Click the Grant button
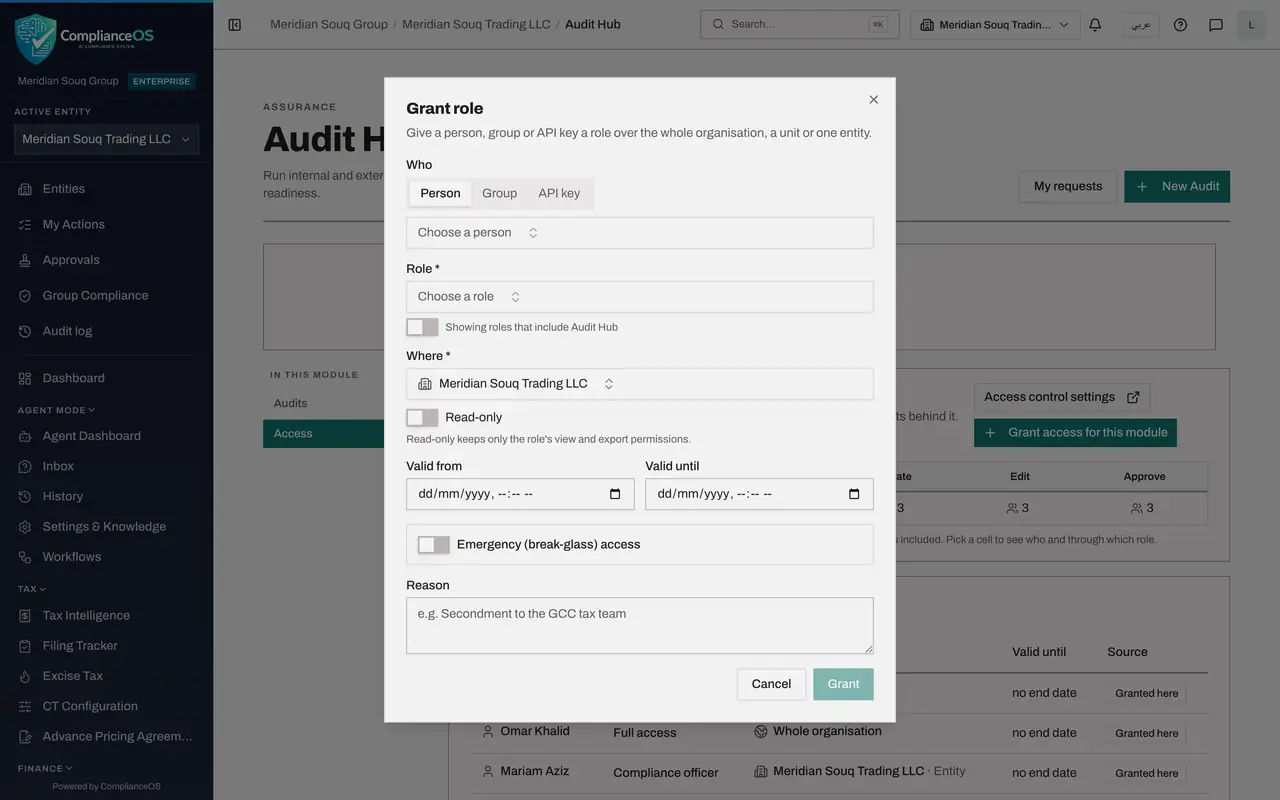The image size is (1280, 800). 843,684
